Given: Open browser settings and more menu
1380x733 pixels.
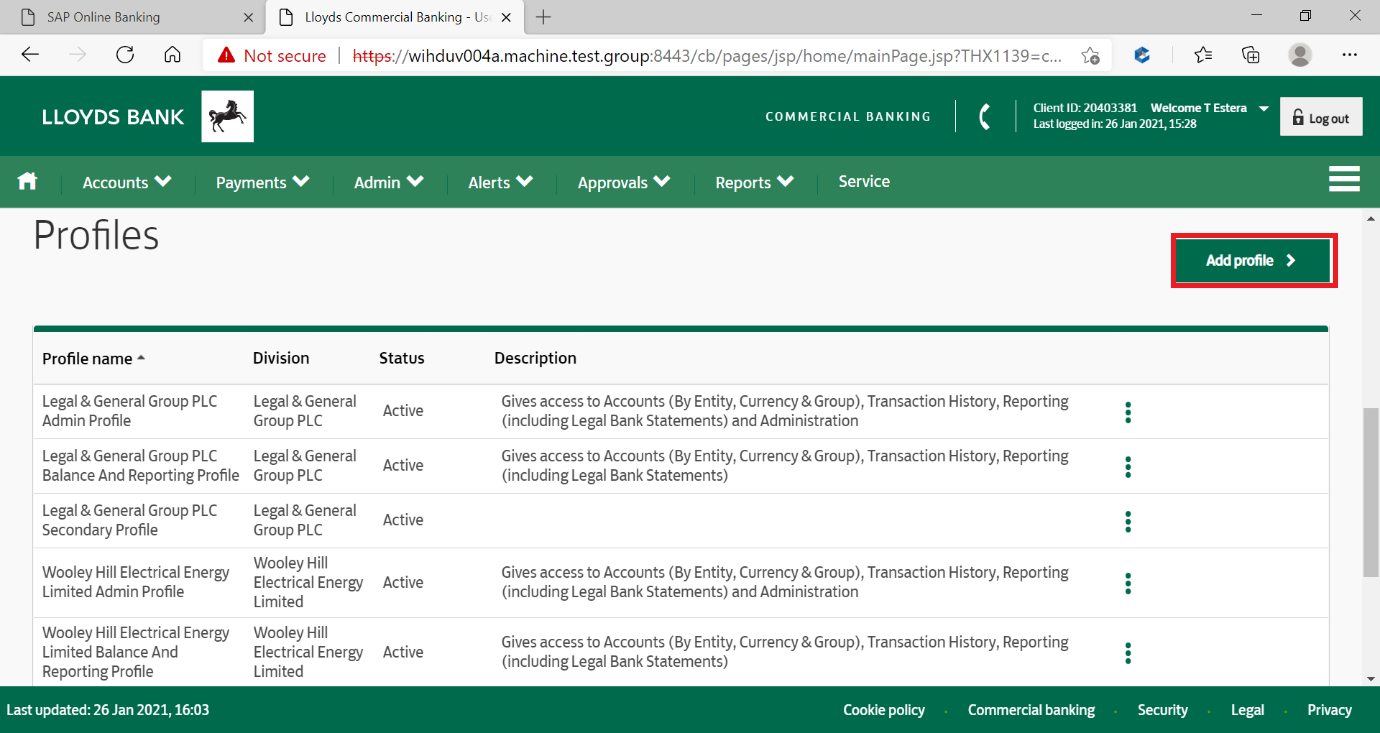Looking at the screenshot, I should click(1350, 55).
